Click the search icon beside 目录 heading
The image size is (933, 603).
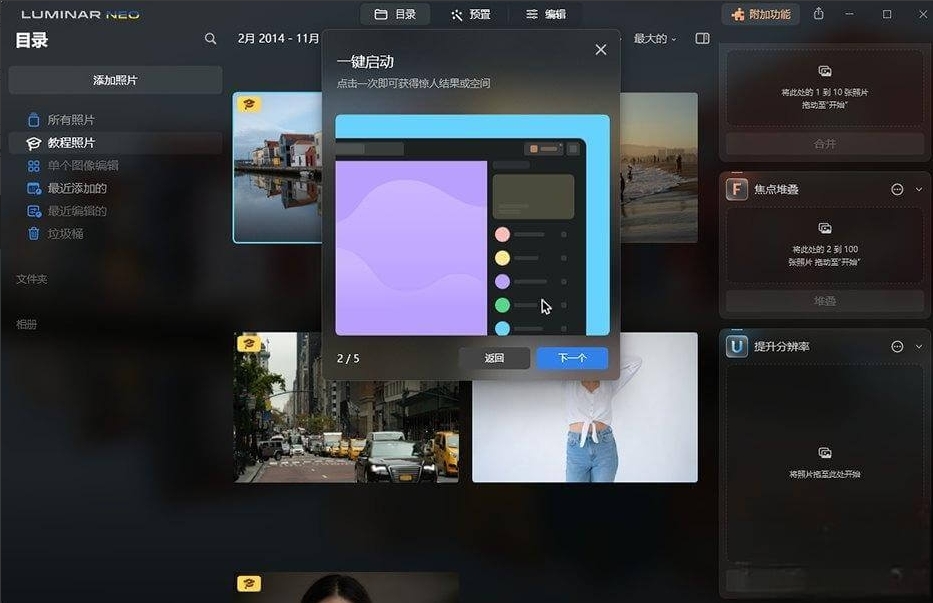point(210,39)
